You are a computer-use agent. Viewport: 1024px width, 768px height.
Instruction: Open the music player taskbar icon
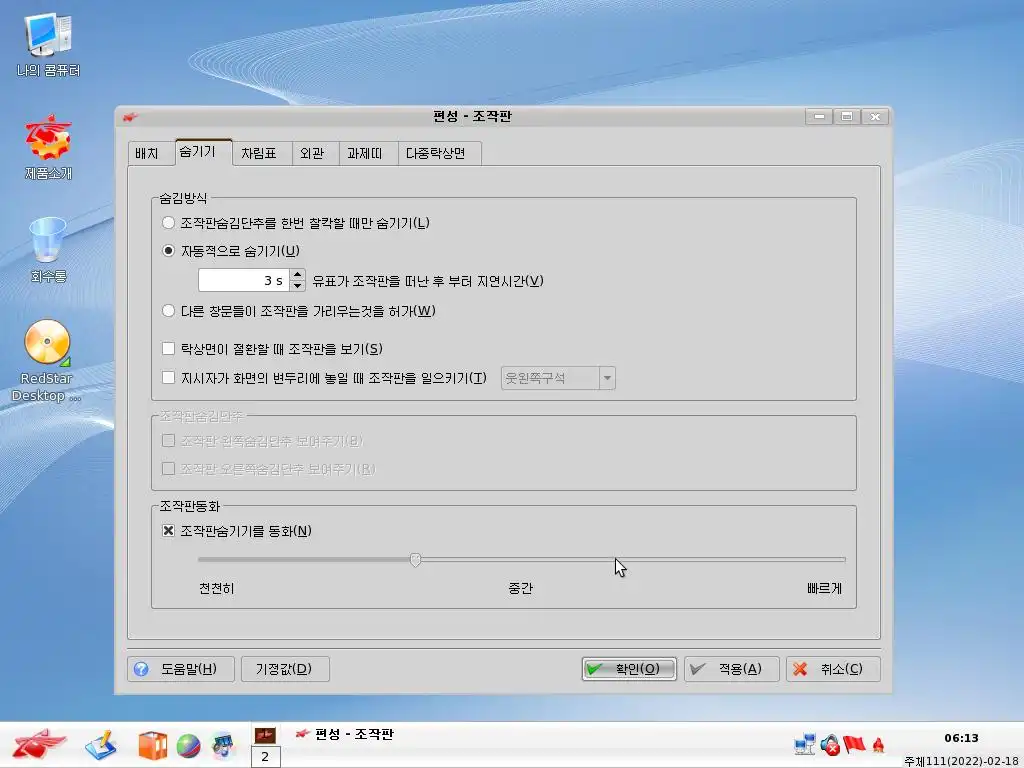(x=223, y=746)
